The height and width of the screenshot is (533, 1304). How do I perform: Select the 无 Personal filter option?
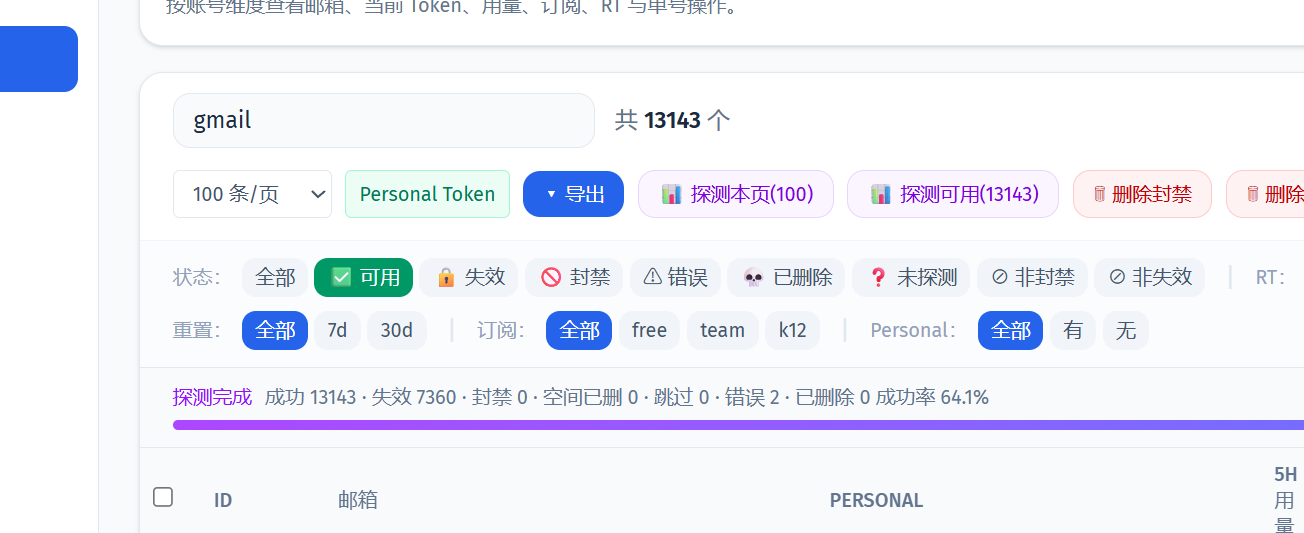pos(1126,330)
